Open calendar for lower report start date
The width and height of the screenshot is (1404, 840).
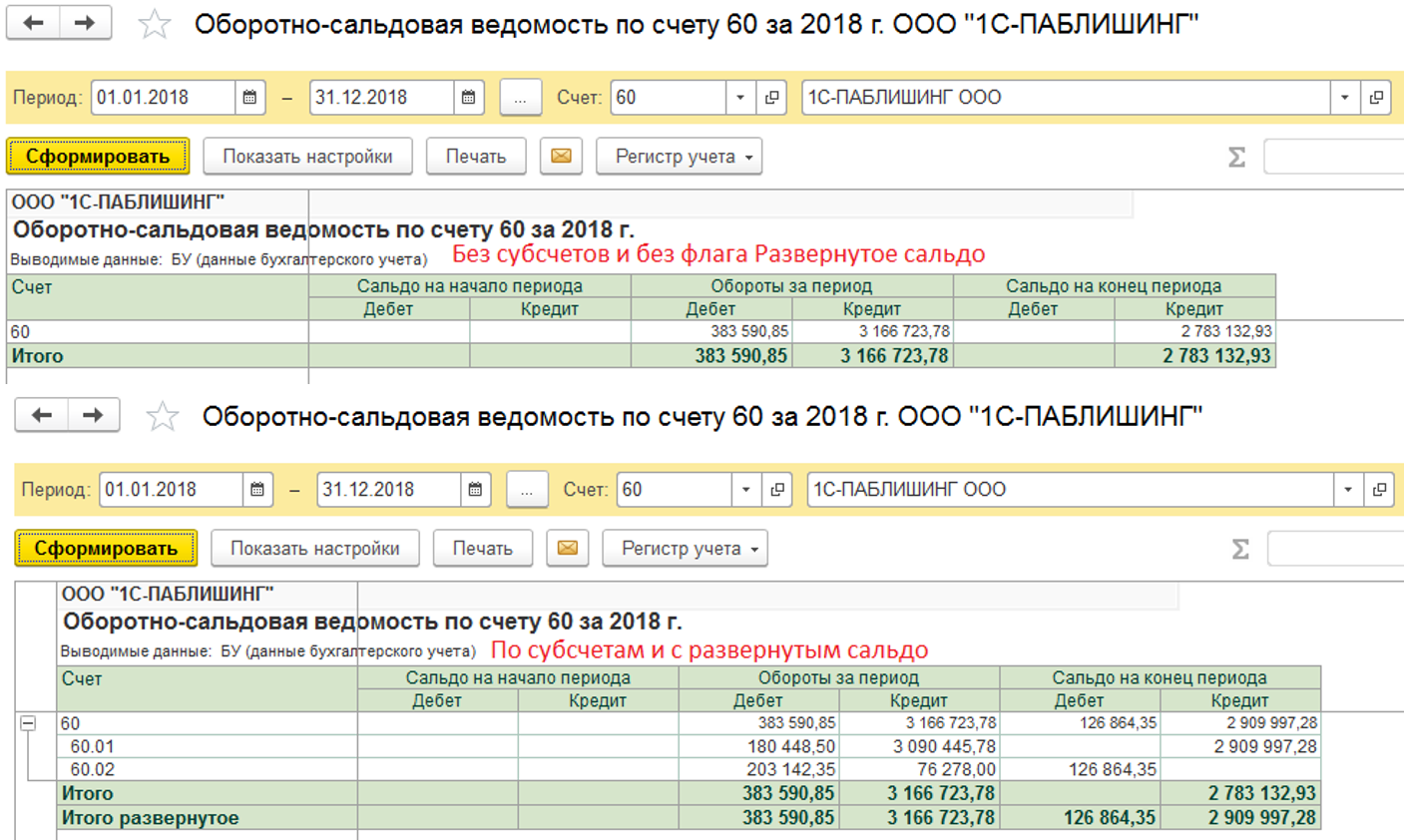click(256, 490)
